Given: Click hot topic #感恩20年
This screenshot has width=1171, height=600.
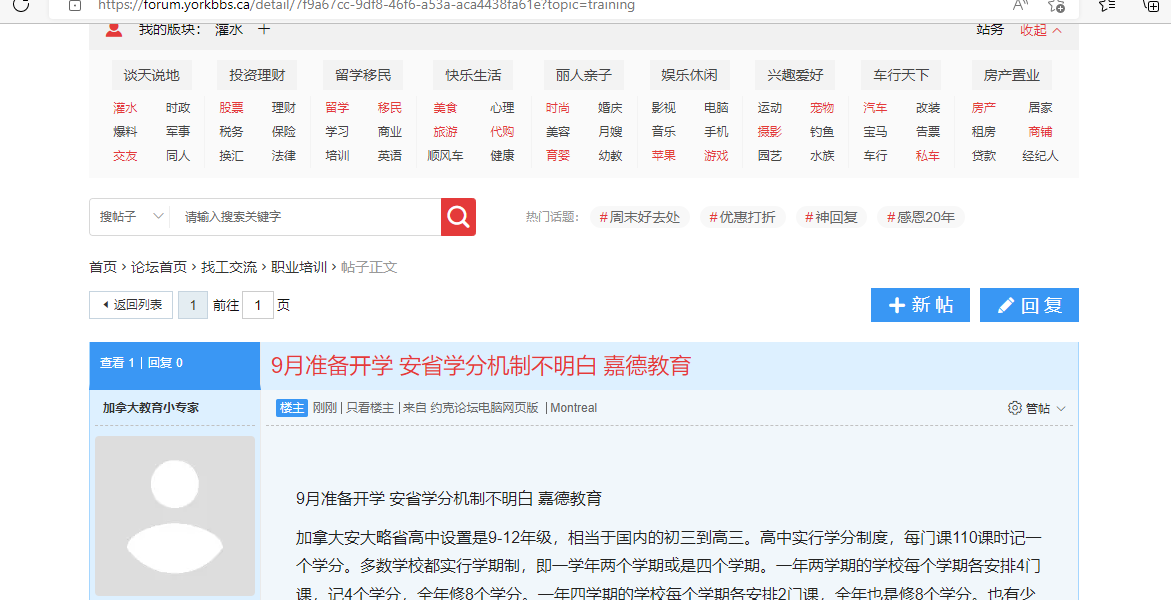Looking at the screenshot, I should 921,217.
